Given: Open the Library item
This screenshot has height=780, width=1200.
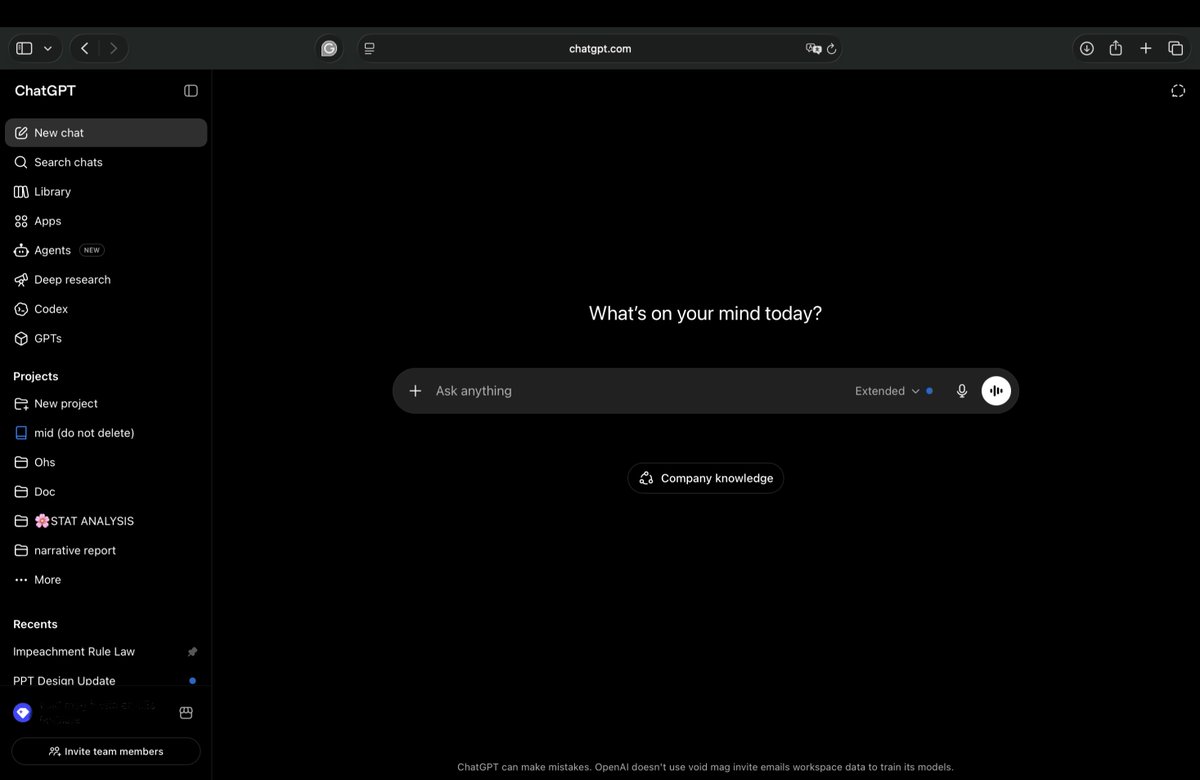Looking at the screenshot, I should [x=106, y=191].
